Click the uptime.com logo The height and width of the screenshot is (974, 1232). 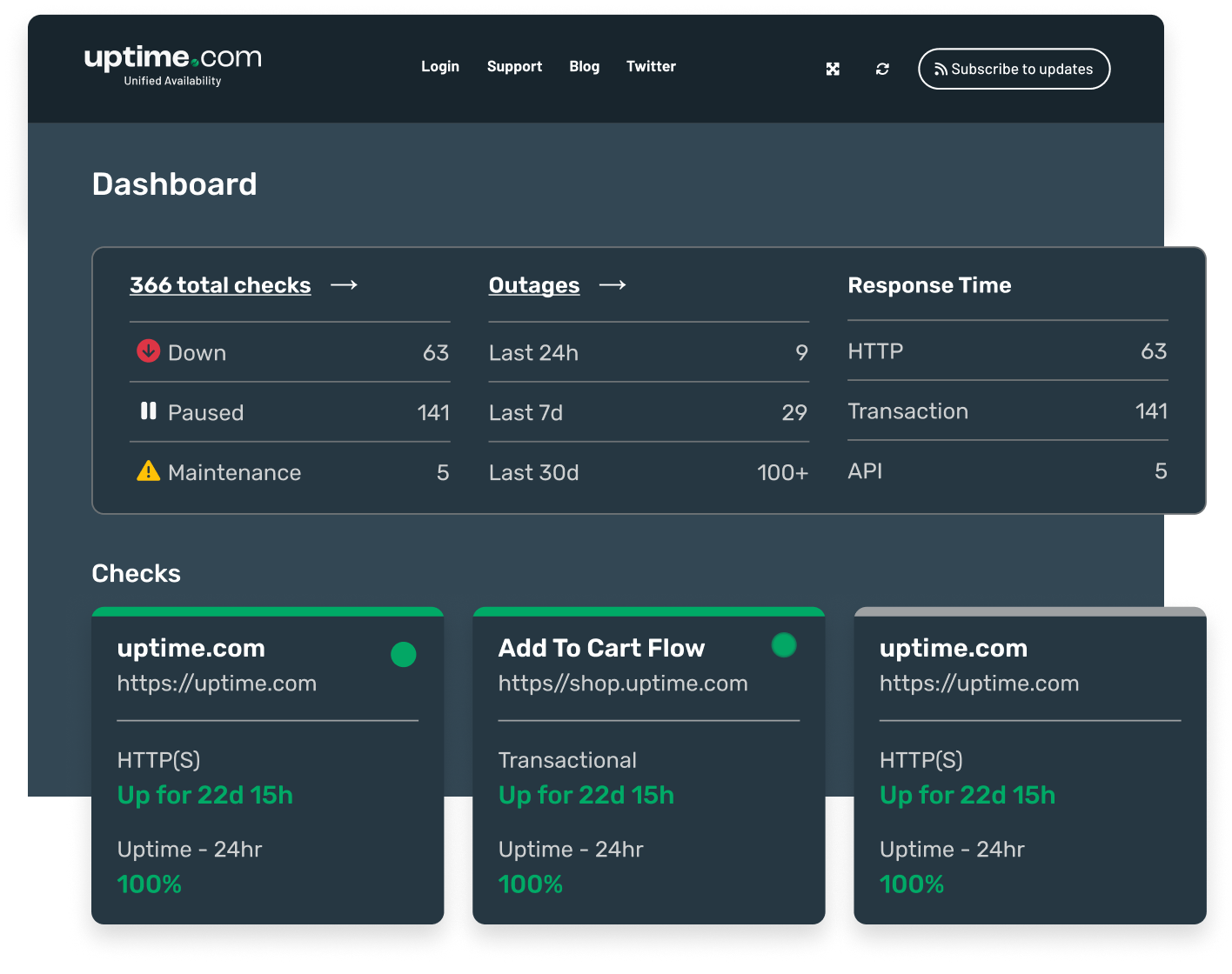[172, 65]
